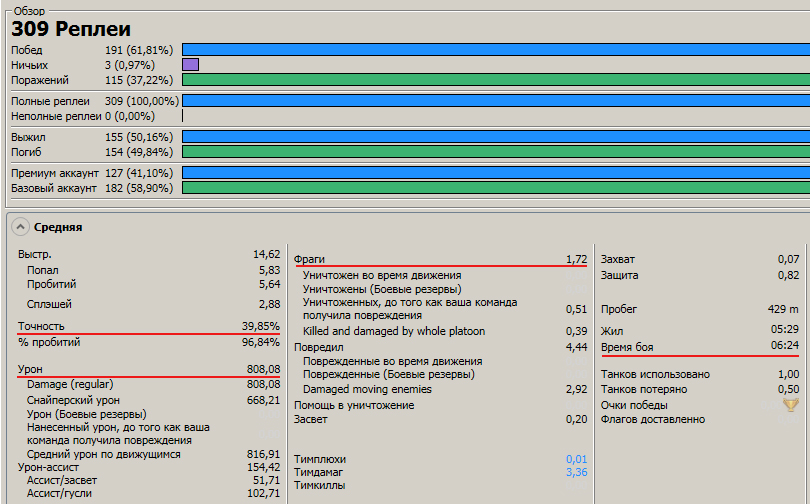
Task: Click the Точность label
Action: [x=41, y=326]
